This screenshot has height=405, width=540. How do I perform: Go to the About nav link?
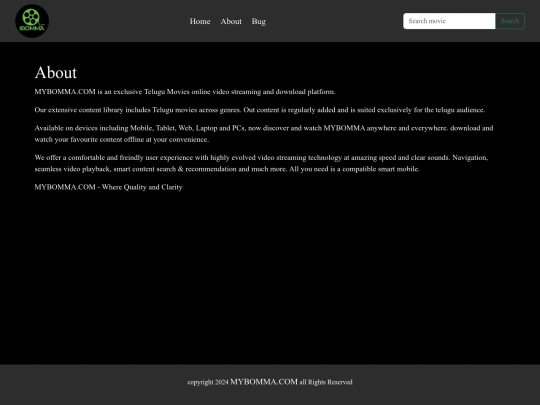point(231,21)
